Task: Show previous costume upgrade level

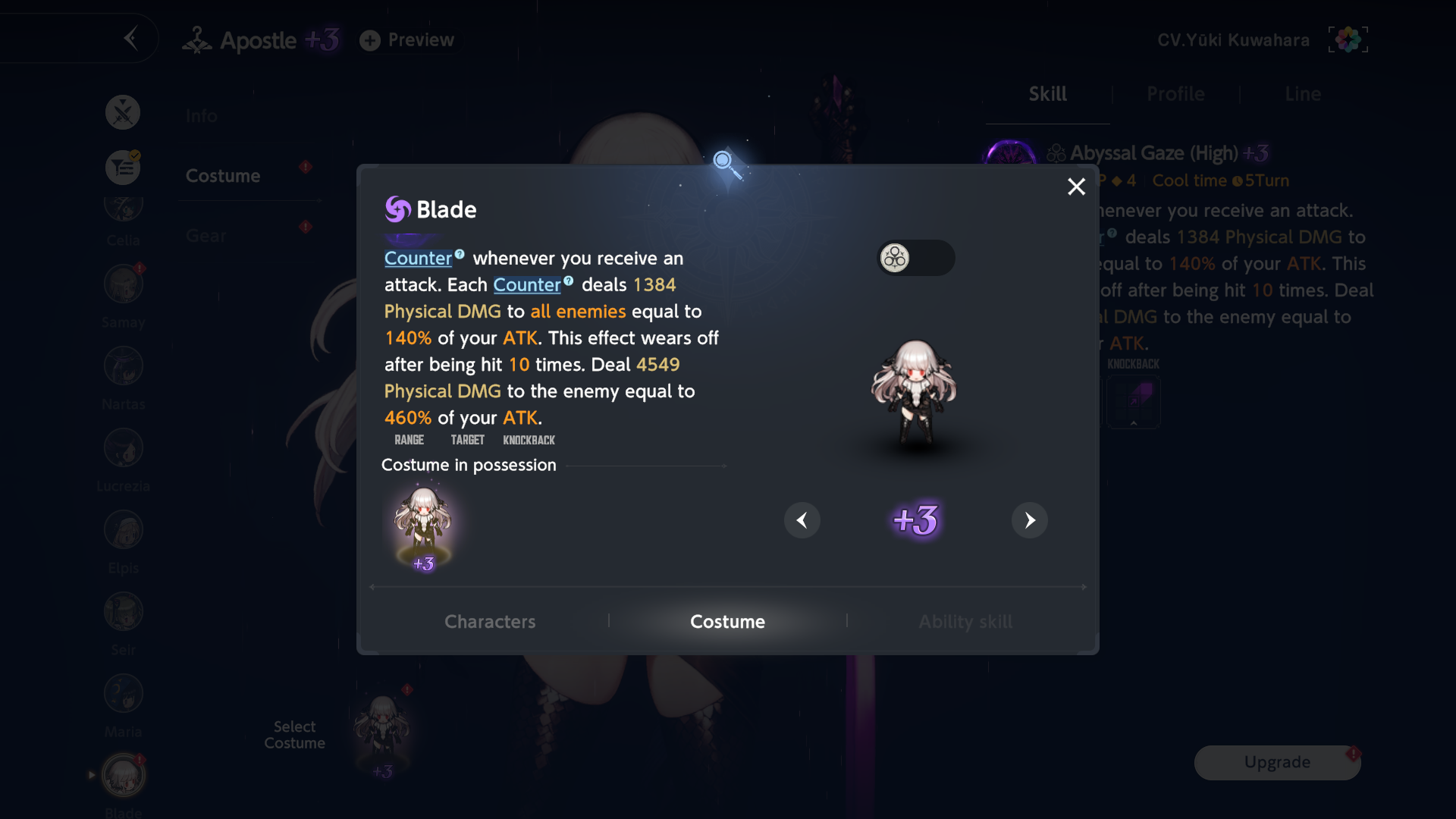Action: pos(802,520)
